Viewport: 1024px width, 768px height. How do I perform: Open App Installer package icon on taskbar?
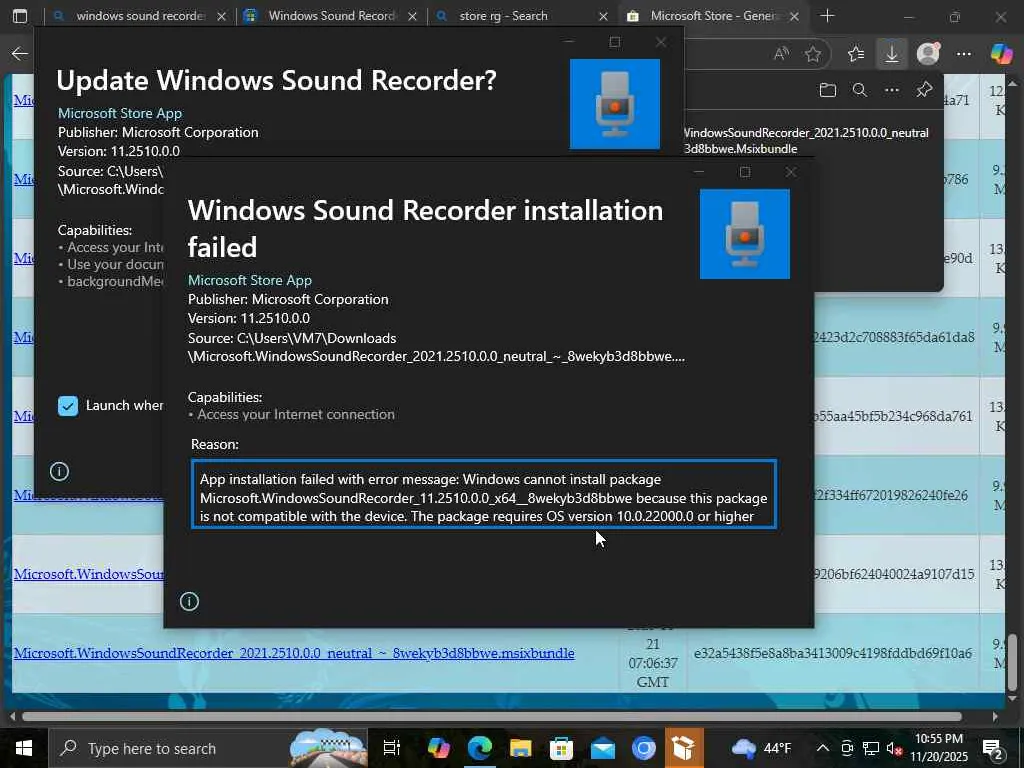click(684, 748)
